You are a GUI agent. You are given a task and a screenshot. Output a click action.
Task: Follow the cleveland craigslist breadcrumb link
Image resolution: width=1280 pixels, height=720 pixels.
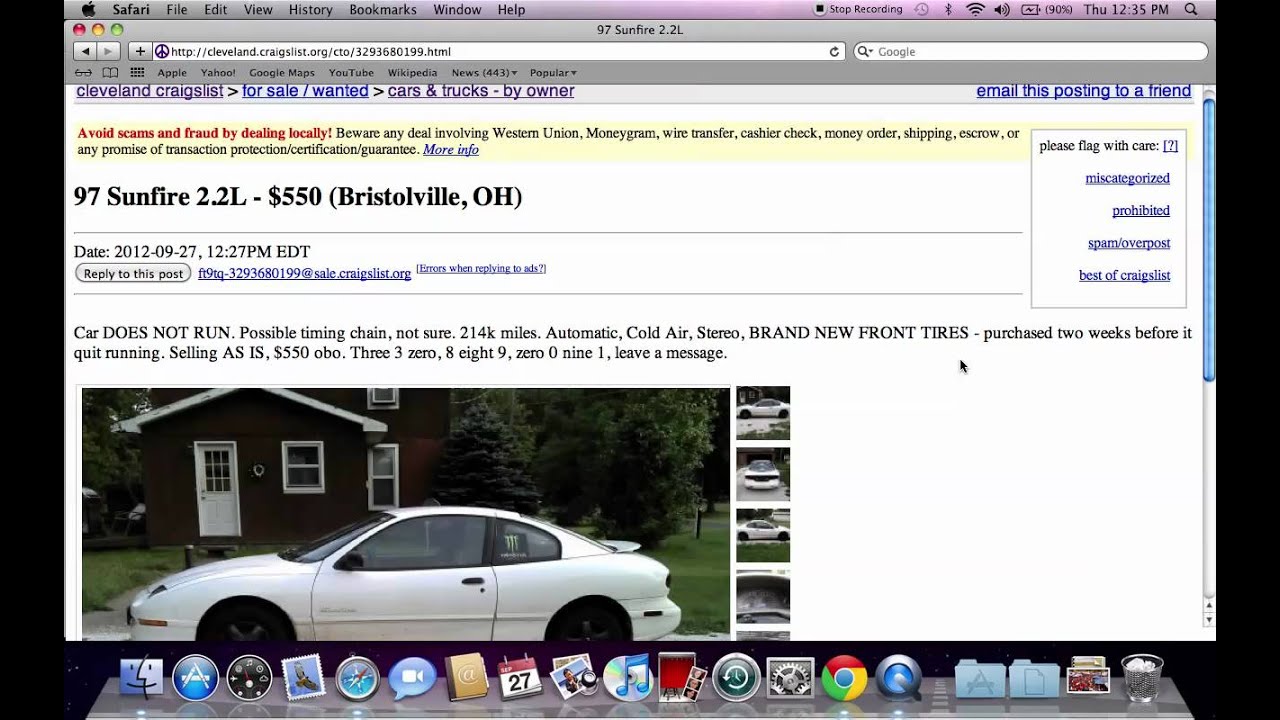coord(150,91)
